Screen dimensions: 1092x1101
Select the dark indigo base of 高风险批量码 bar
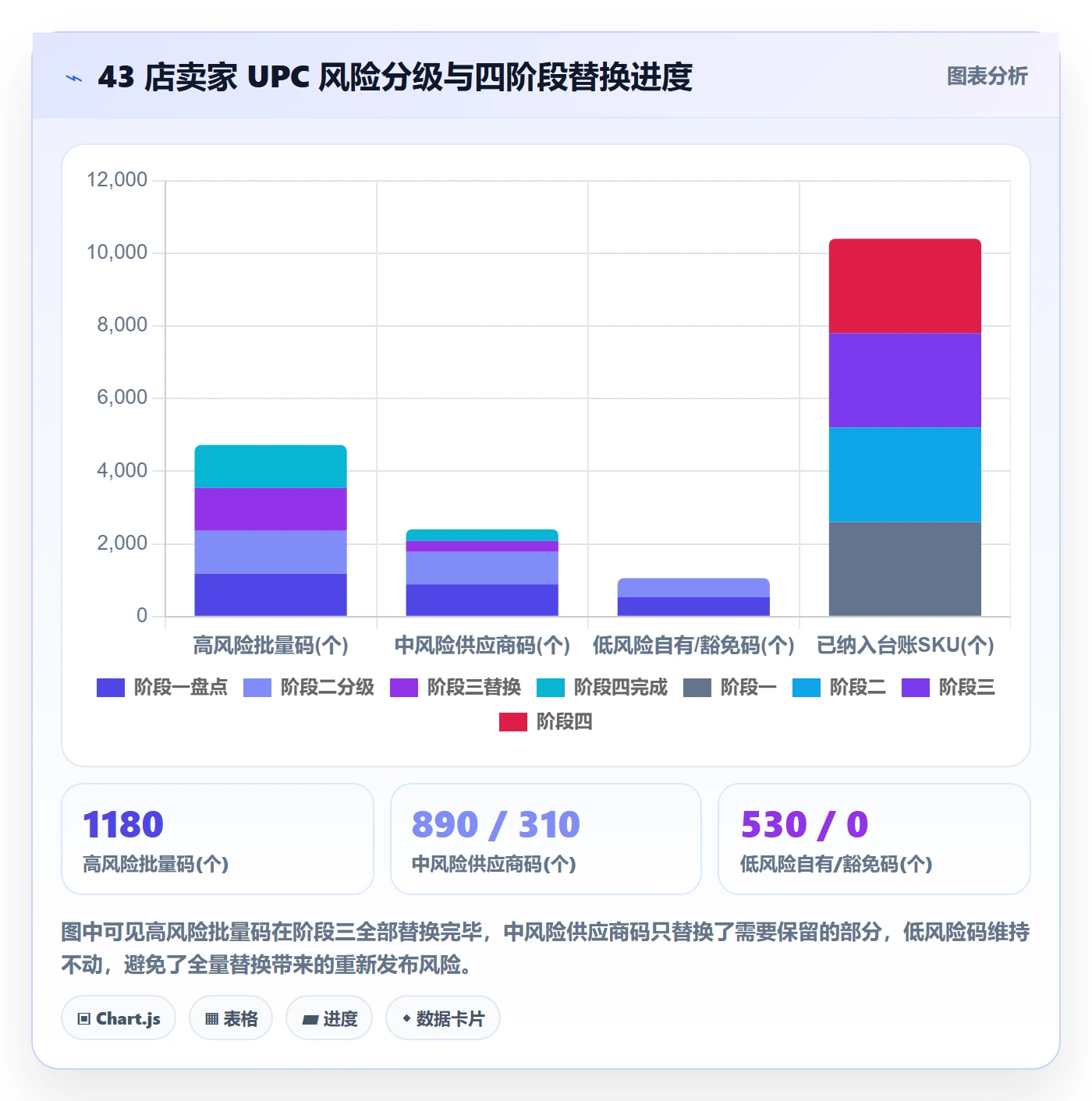point(271,595)
